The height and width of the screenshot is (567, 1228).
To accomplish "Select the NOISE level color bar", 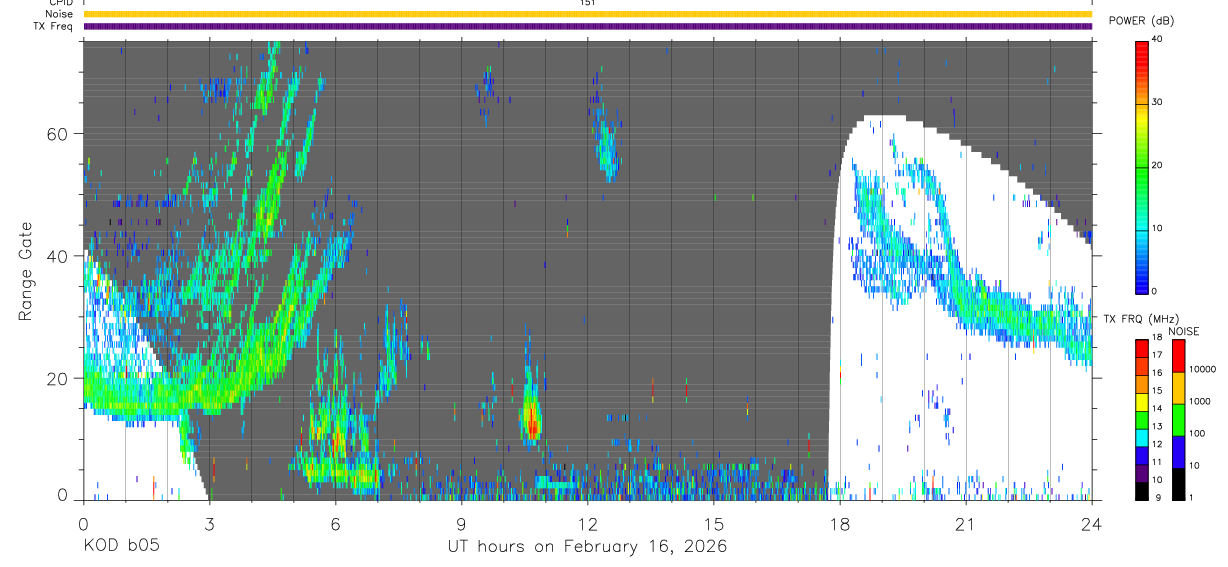I will tap(1177, 420).
